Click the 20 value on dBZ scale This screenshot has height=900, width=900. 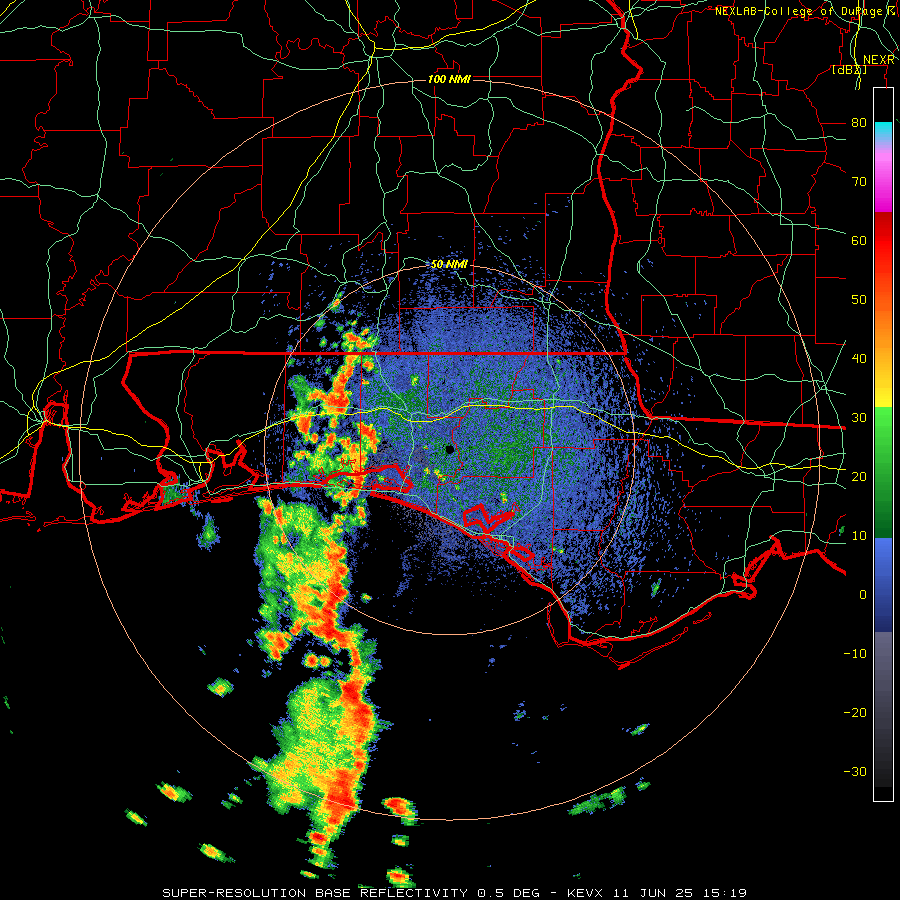click(x=859, y=477)
